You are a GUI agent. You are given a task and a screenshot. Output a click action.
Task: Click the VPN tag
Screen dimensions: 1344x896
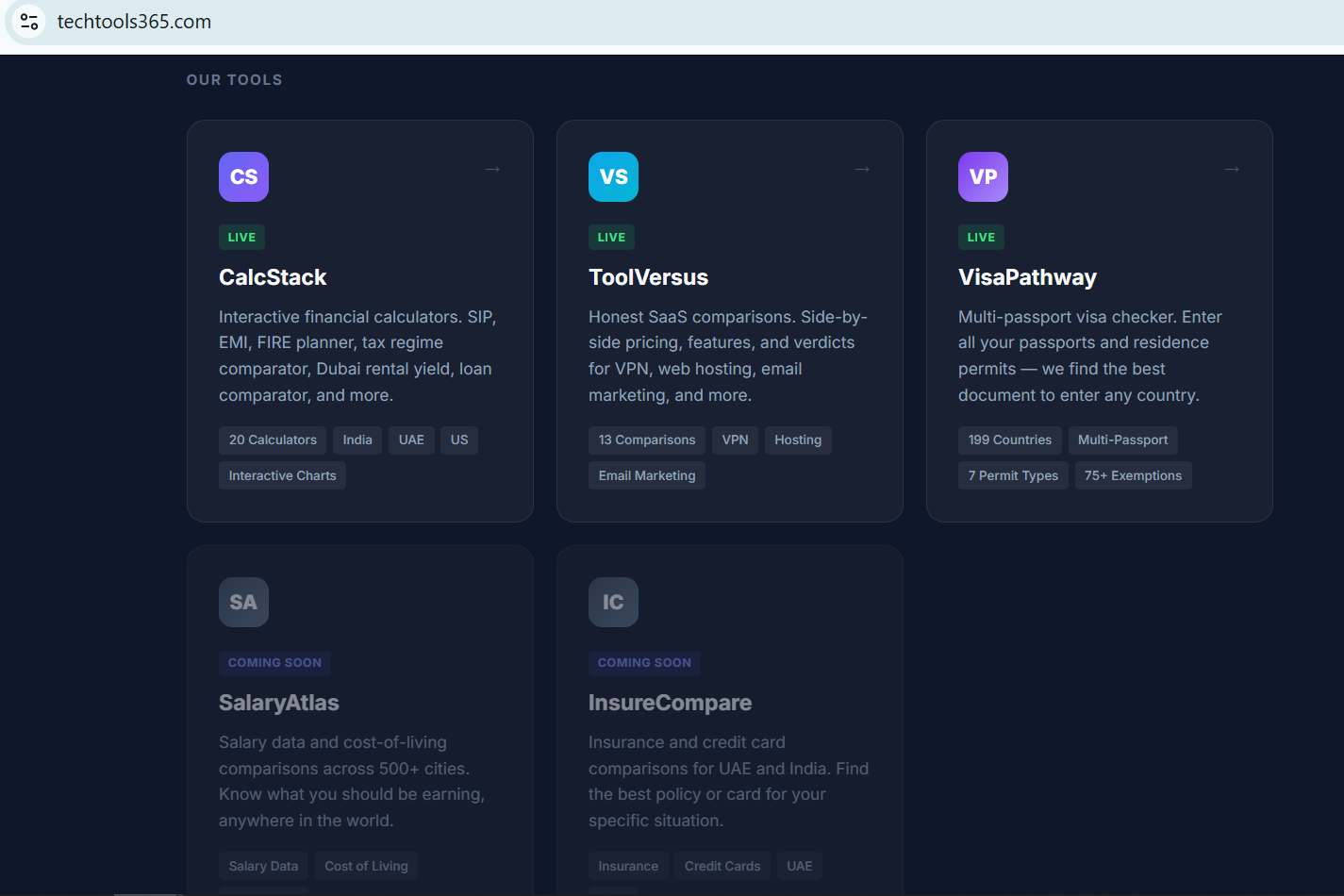(x=735, y=440)
